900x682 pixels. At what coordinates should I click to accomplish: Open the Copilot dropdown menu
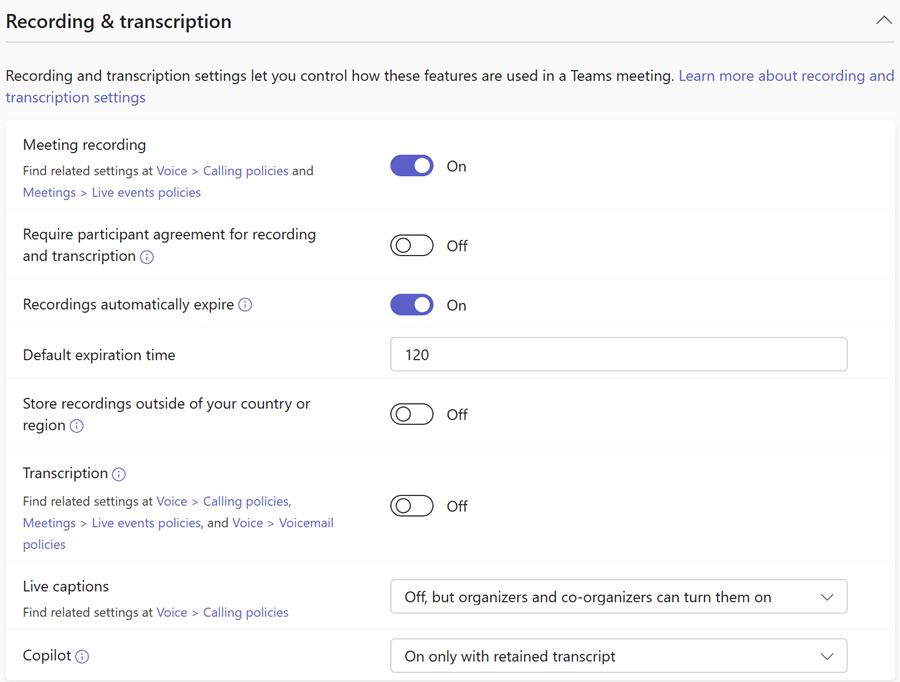618,656
